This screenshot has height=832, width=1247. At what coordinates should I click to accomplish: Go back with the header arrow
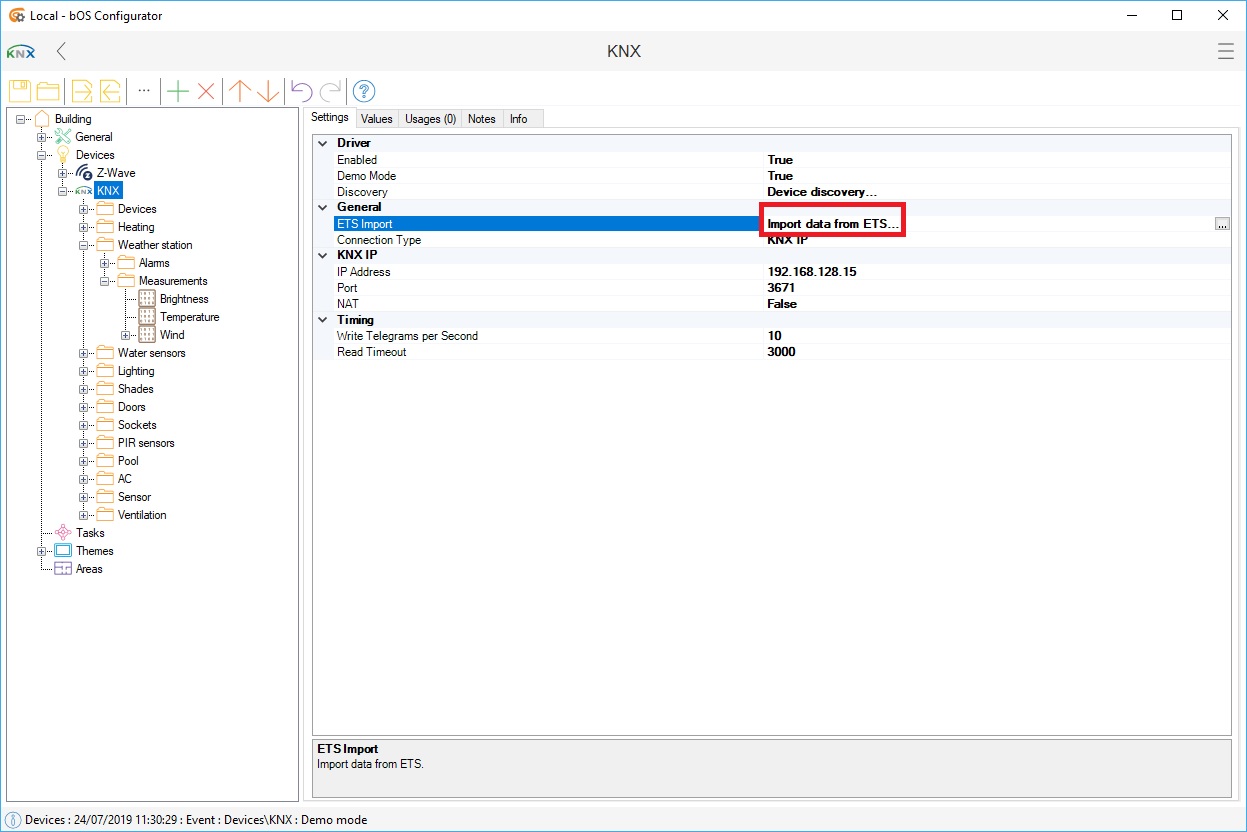coord(62,51)
